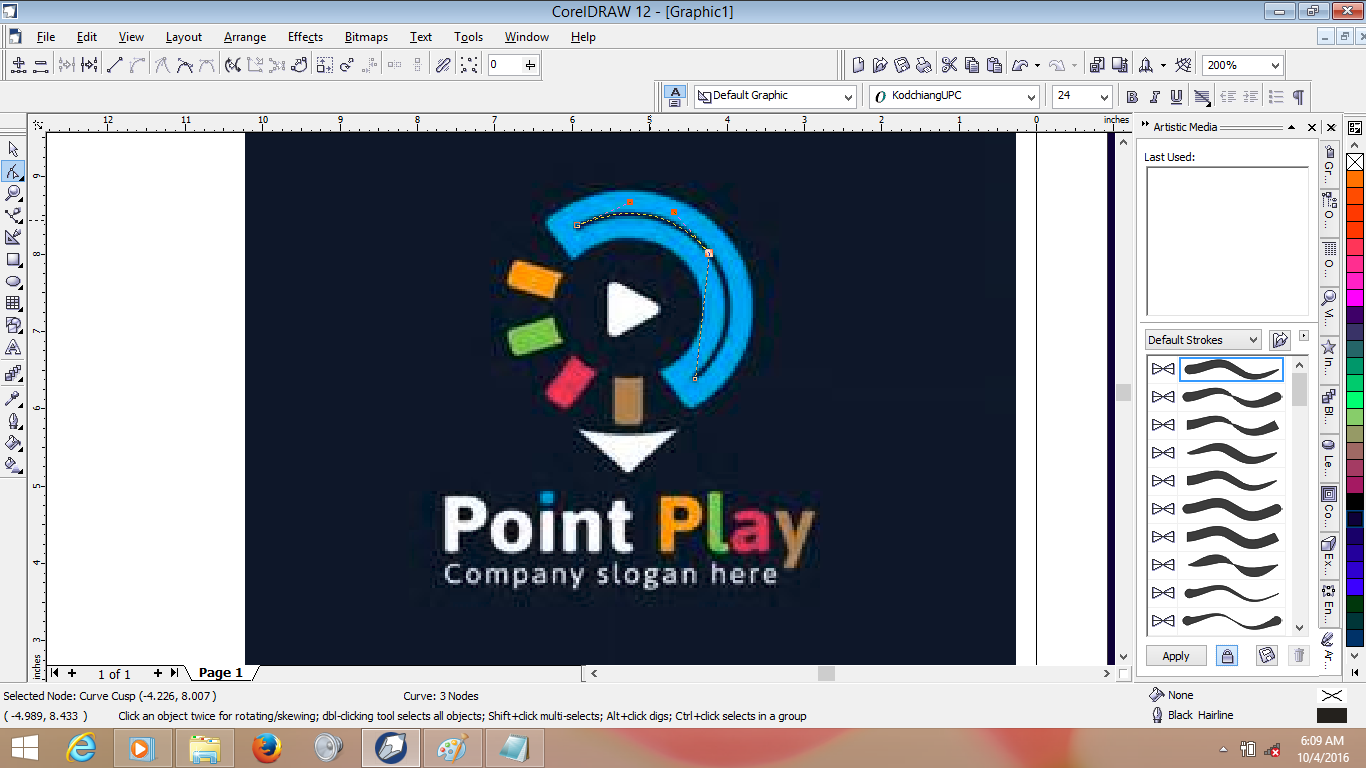Click the Select All Nodes icon
Image resolution: width=1366 pixels, height=768 pixels.
click(469, 65)
